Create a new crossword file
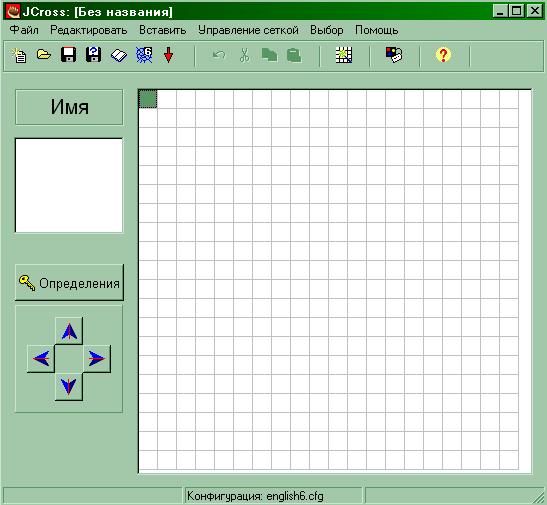This screenshot has height=505, width=547. (19, 55)
